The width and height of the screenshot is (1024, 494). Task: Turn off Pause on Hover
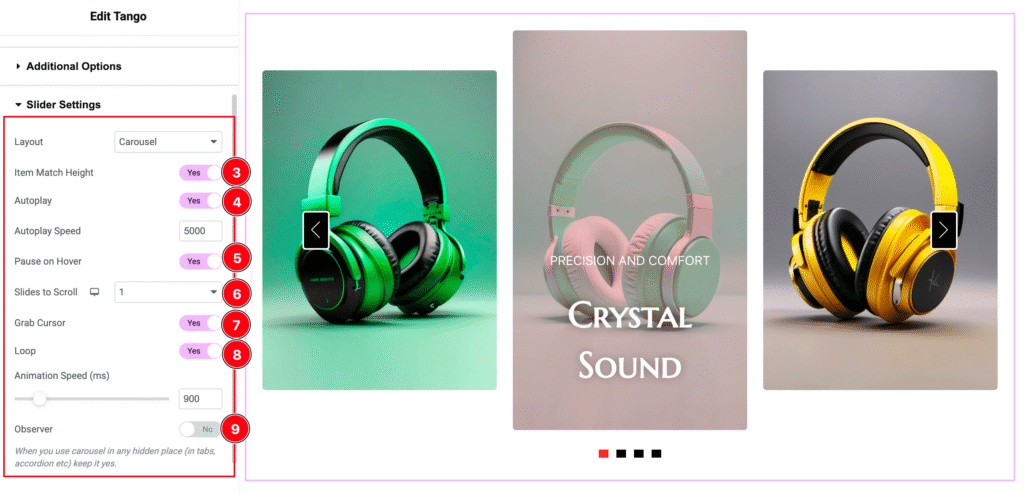(x=200, y=261)
